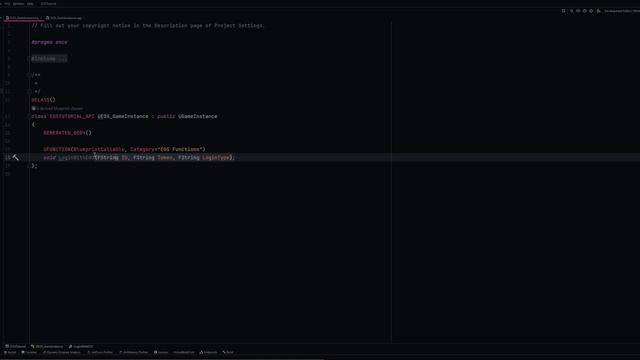
Task: Click the build hammer icon in top toolbar
Action: coord(598,11)
